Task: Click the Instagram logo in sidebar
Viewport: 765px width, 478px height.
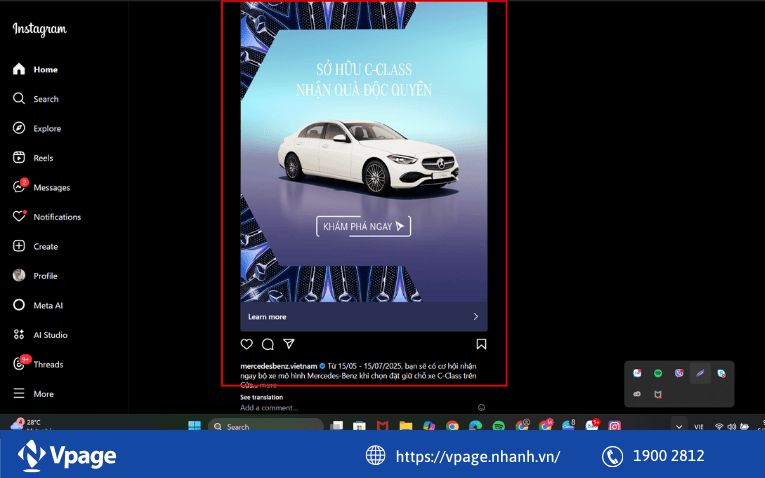Action: tap(40, 29)
